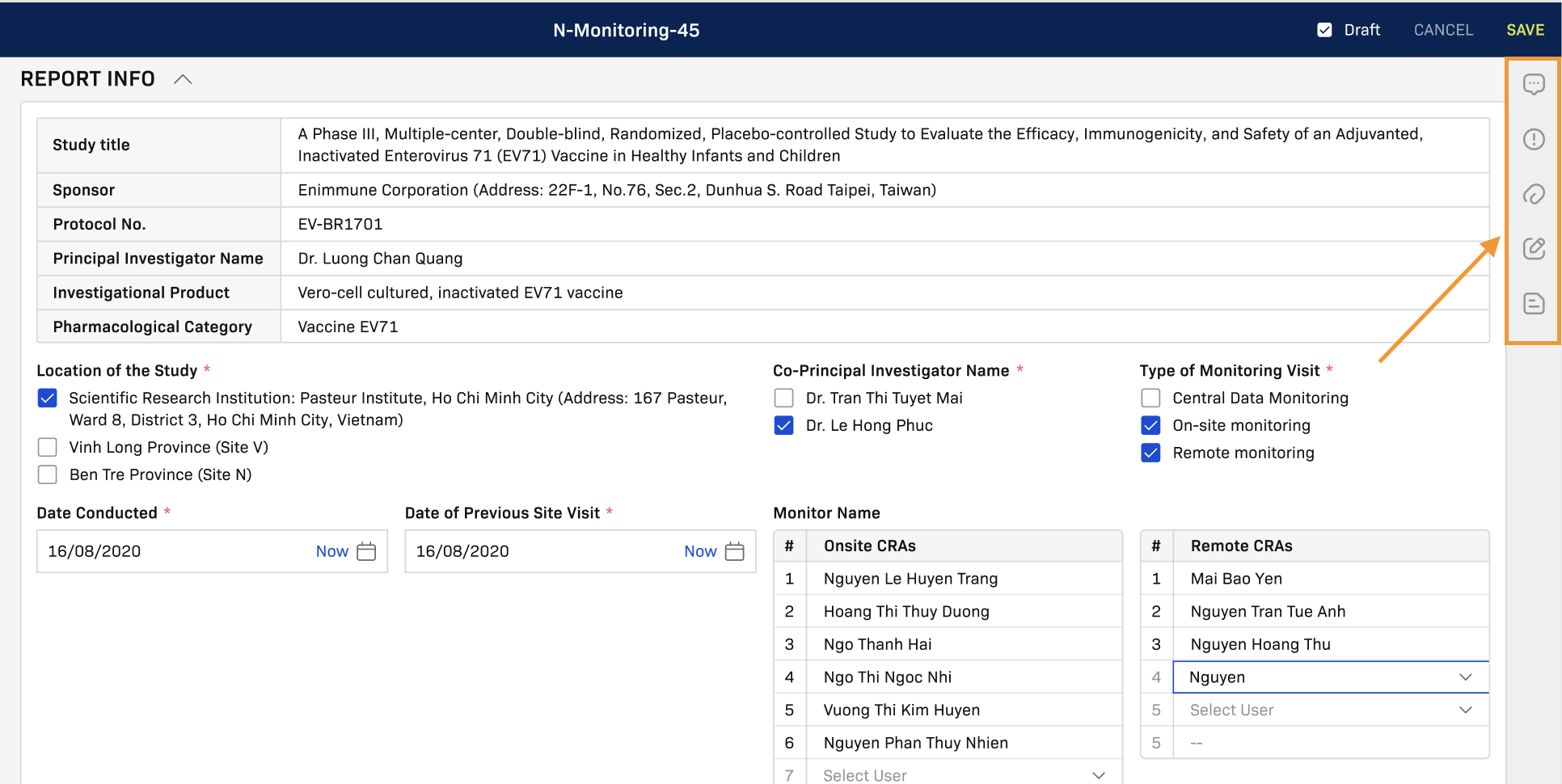Screen dimensions: 1562x784
Task: Set Date of Previous Site Visit to Now
Action: (700, 551)
